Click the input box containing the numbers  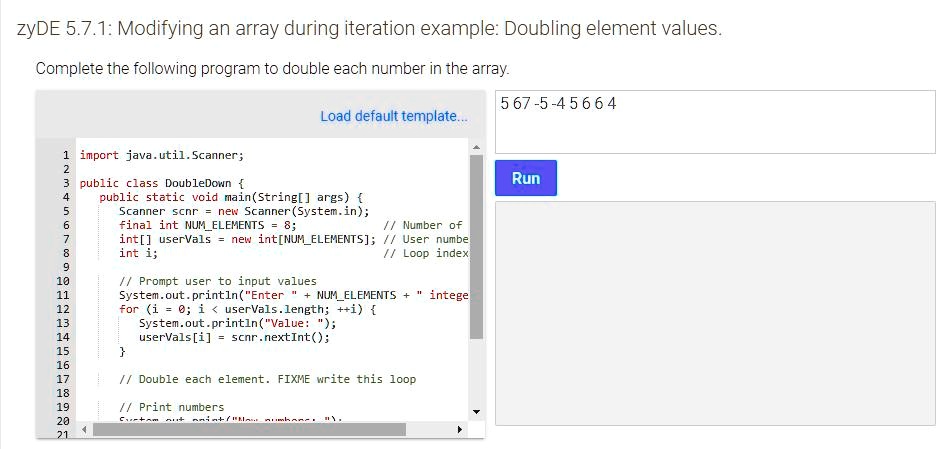point(715,122)
